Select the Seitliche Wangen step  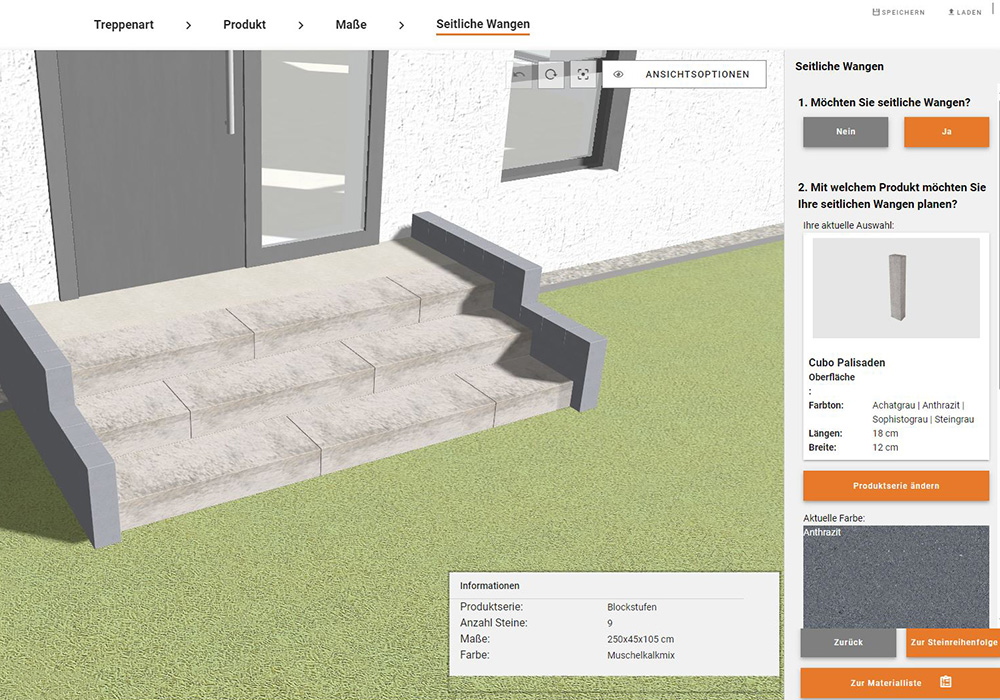pos(483,24)
